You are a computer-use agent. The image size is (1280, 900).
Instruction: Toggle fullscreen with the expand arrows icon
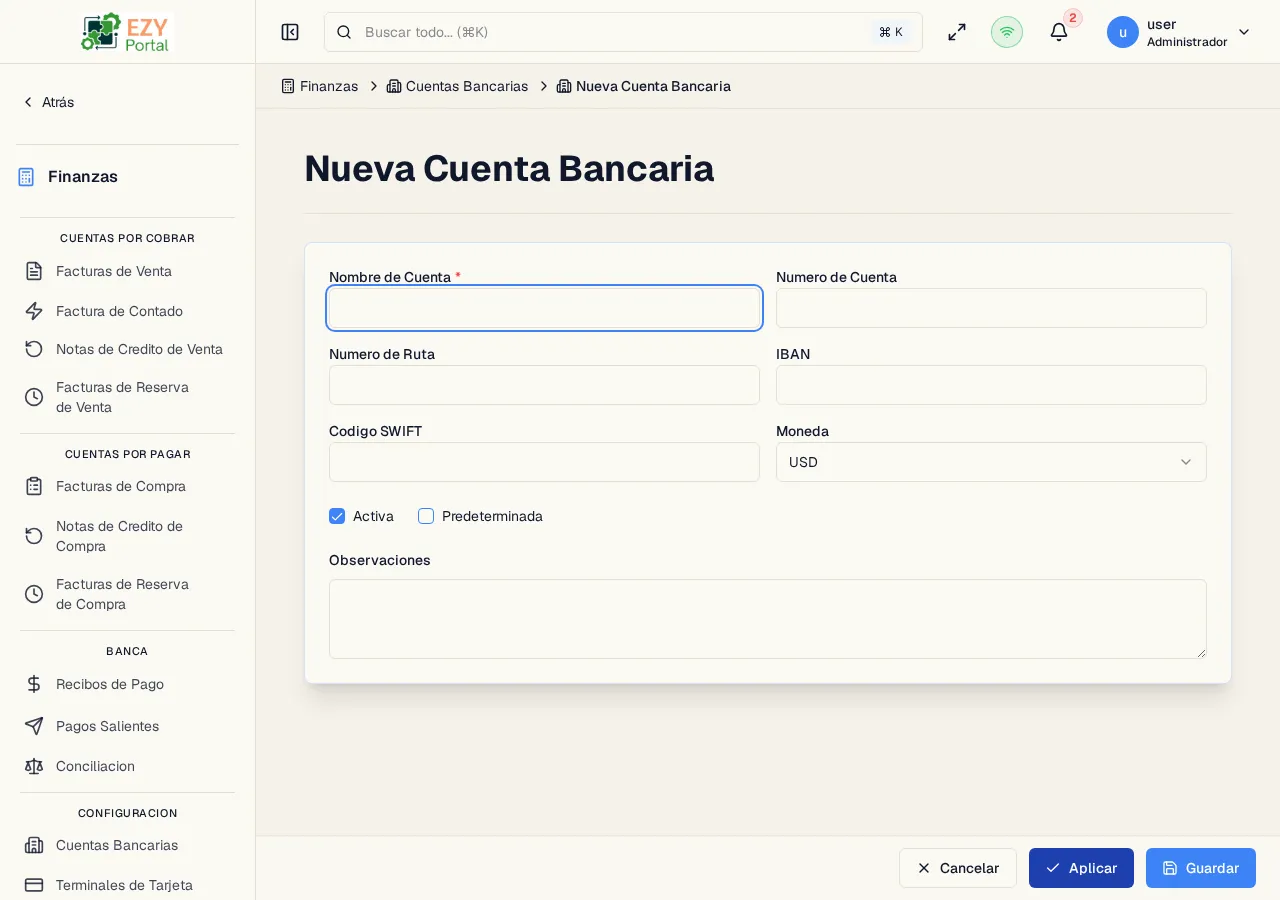point(957,32)
